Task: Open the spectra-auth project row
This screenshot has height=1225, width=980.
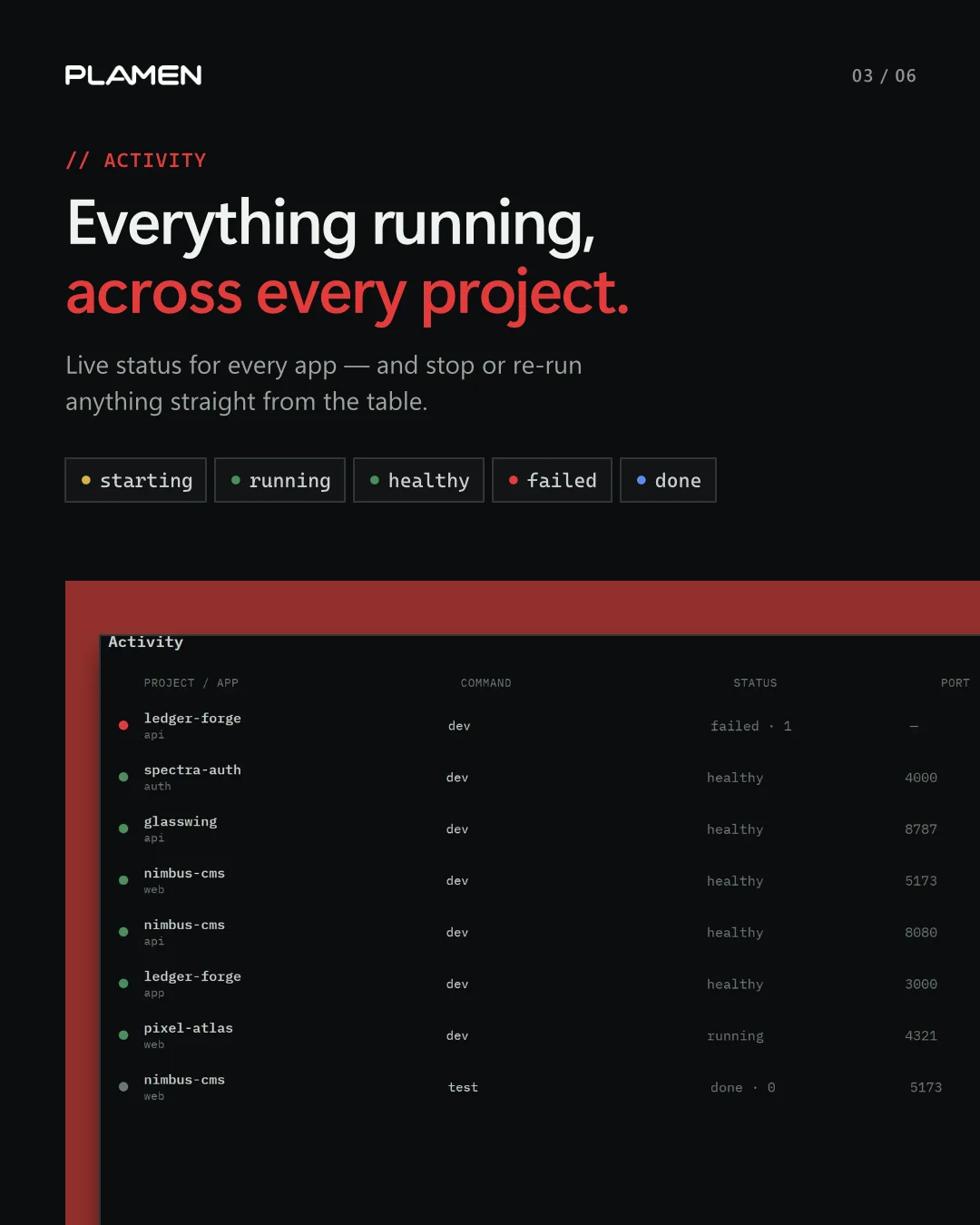Action: 540,778
